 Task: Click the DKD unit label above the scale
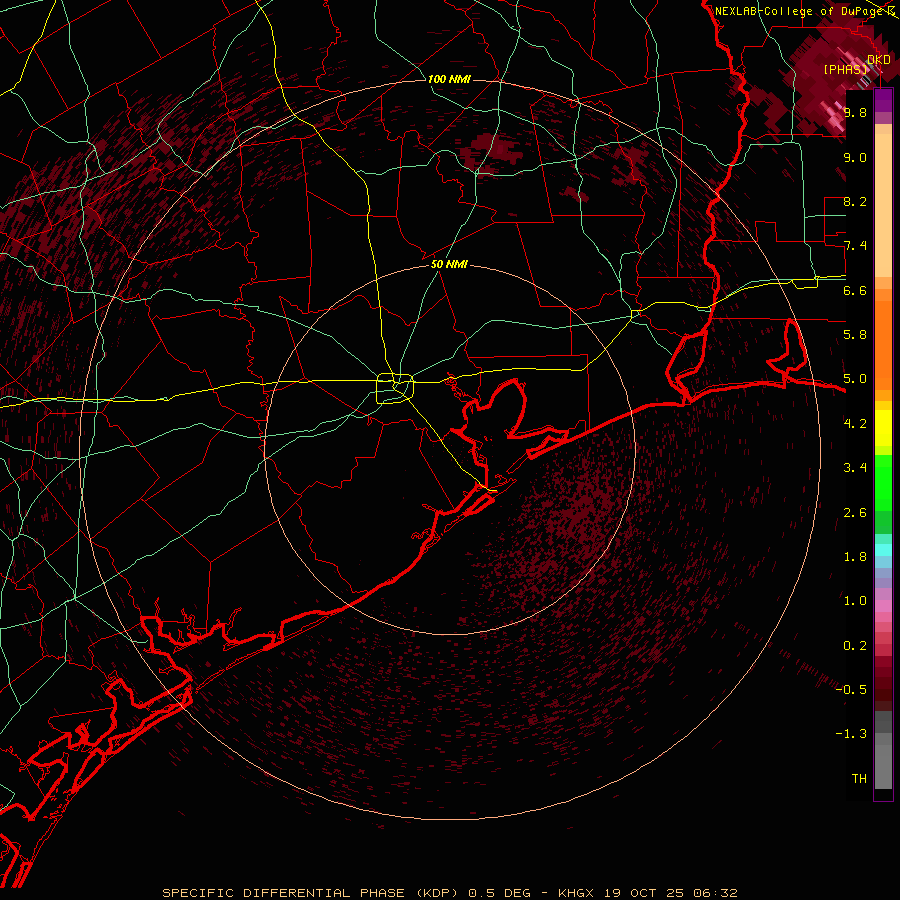pos(879,60)
